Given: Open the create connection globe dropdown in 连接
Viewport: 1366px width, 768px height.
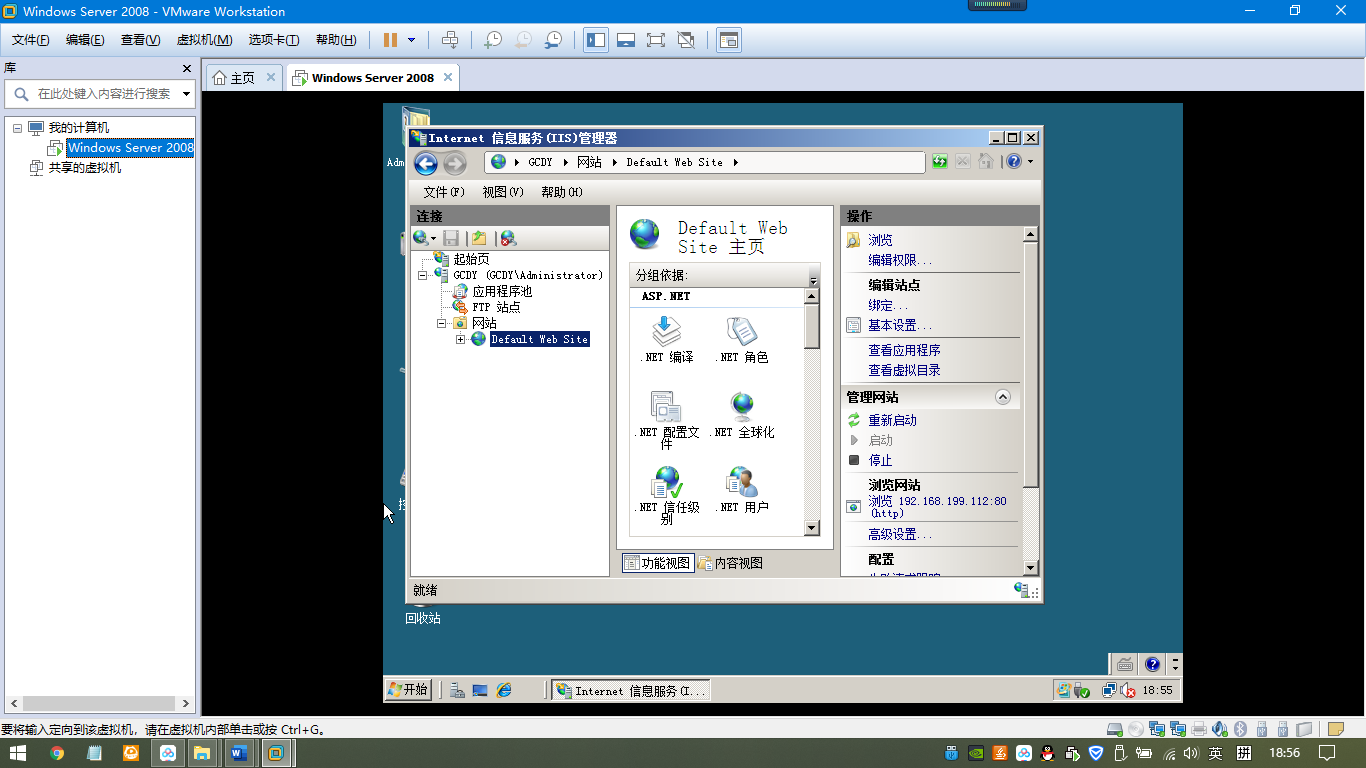Looking at the screenshot, I should [x=425, y=238].
